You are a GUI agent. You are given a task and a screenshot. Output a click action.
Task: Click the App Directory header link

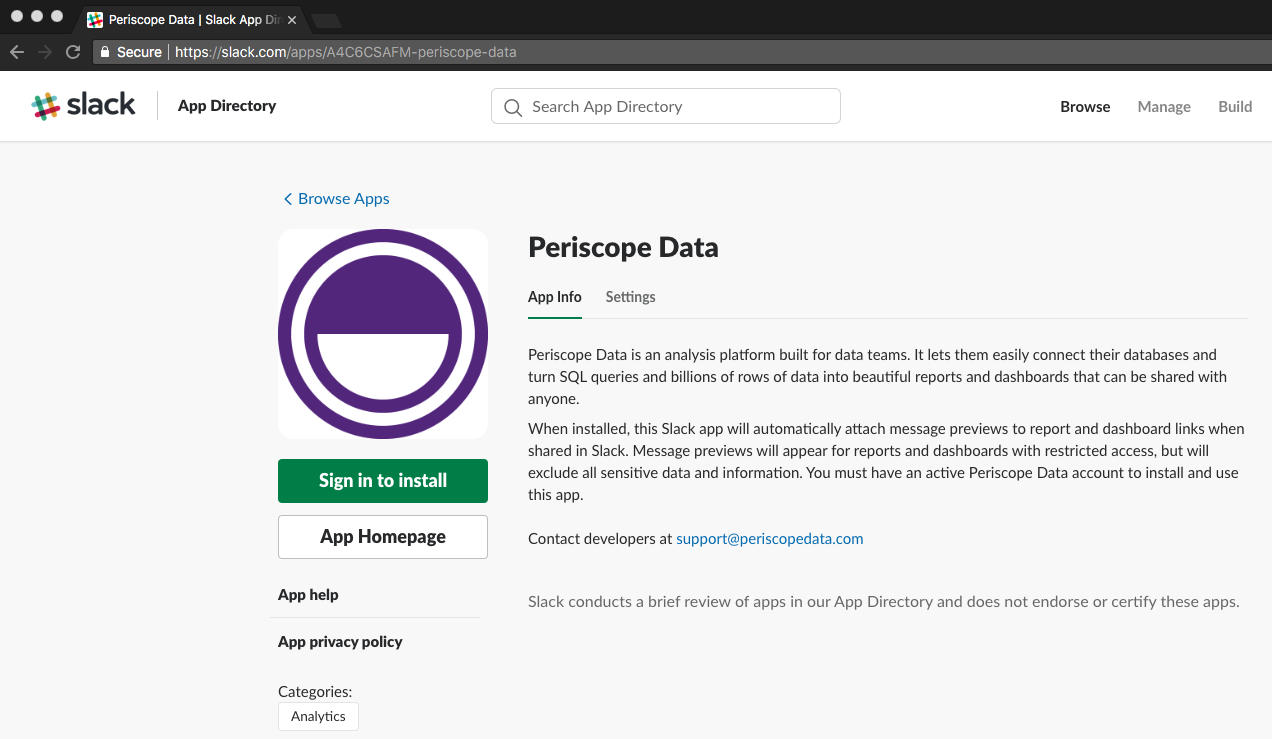tap(227, 106)
